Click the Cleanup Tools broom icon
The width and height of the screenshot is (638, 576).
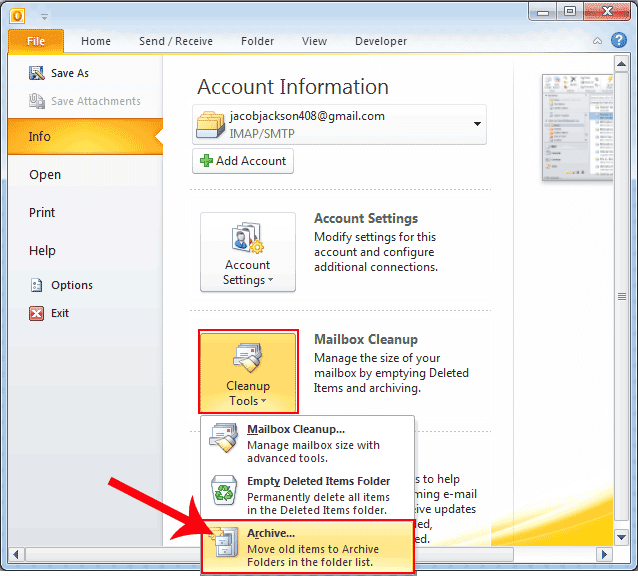click(x=247, y=358)
